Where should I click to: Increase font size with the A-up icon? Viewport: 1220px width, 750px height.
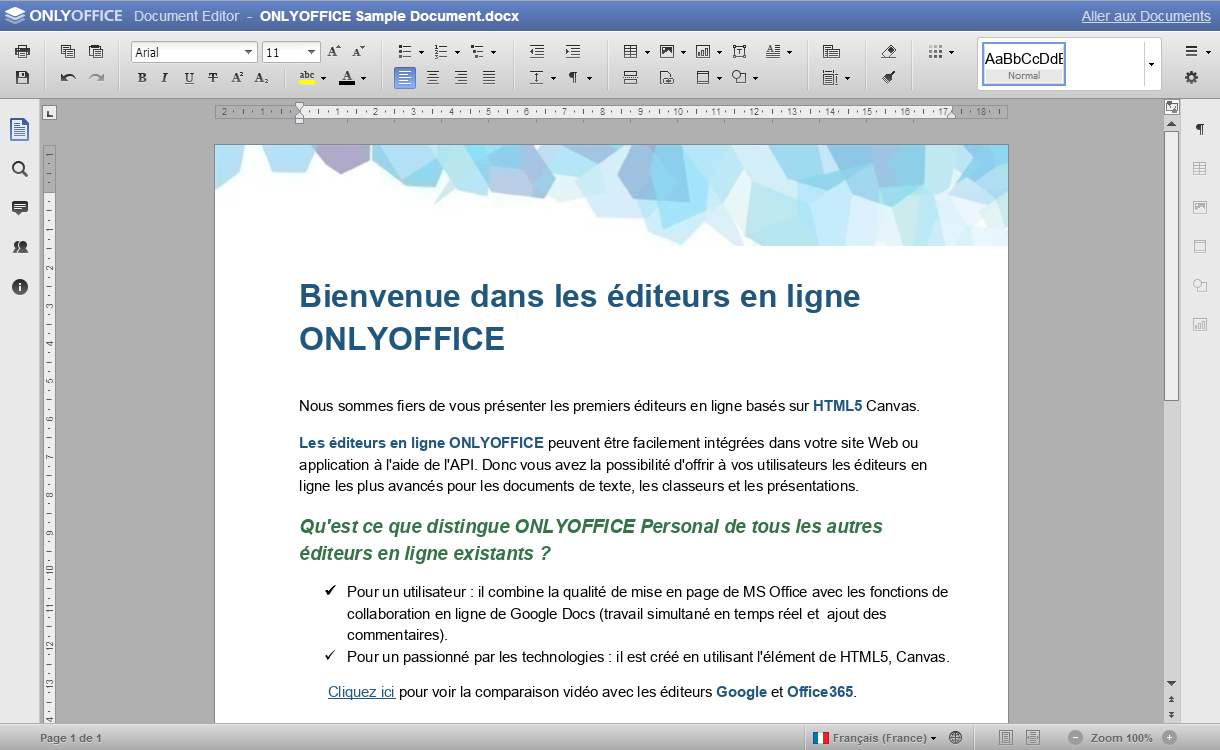point(334,52)
